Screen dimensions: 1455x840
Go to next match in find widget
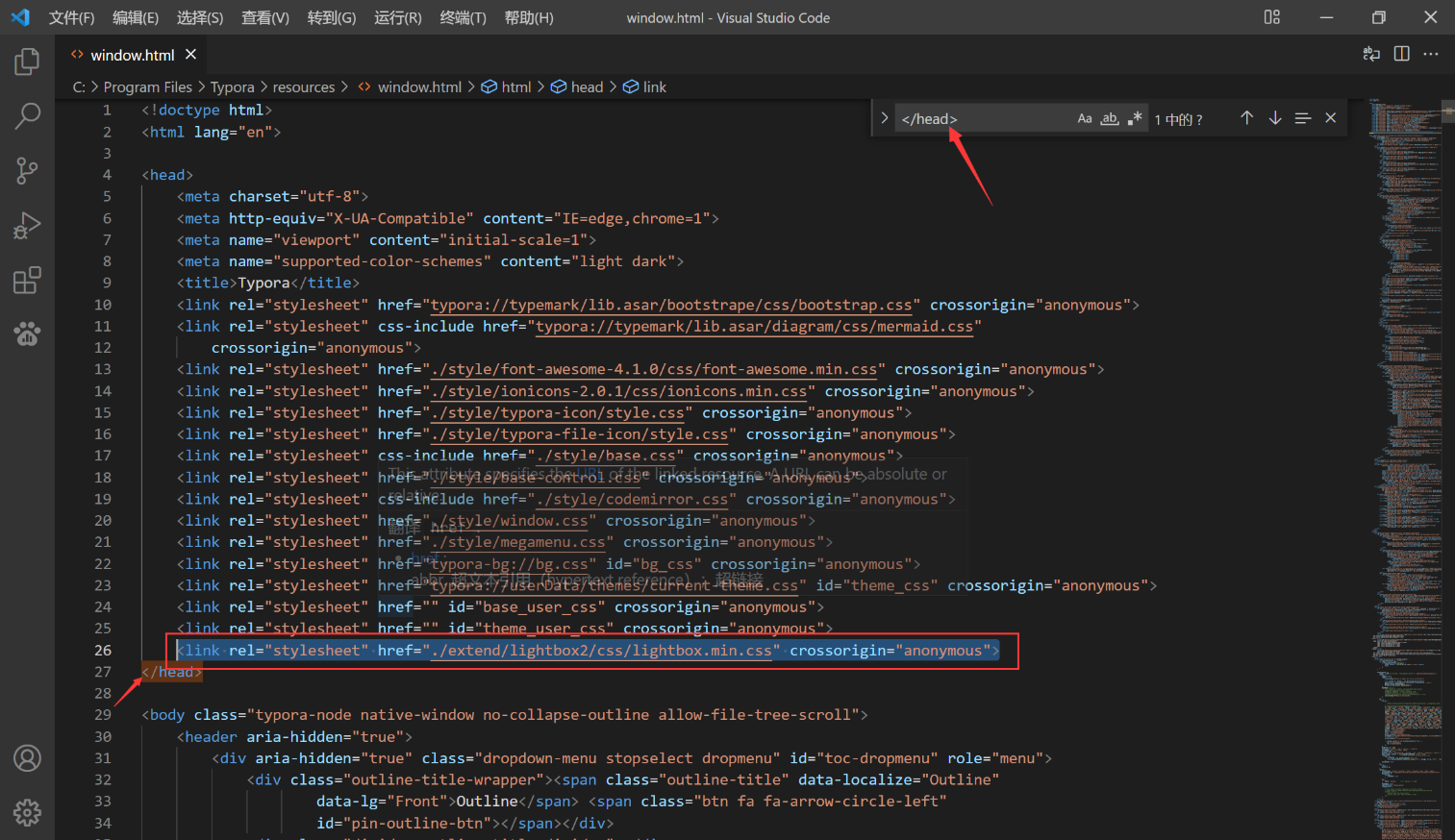pos(1275,118)
